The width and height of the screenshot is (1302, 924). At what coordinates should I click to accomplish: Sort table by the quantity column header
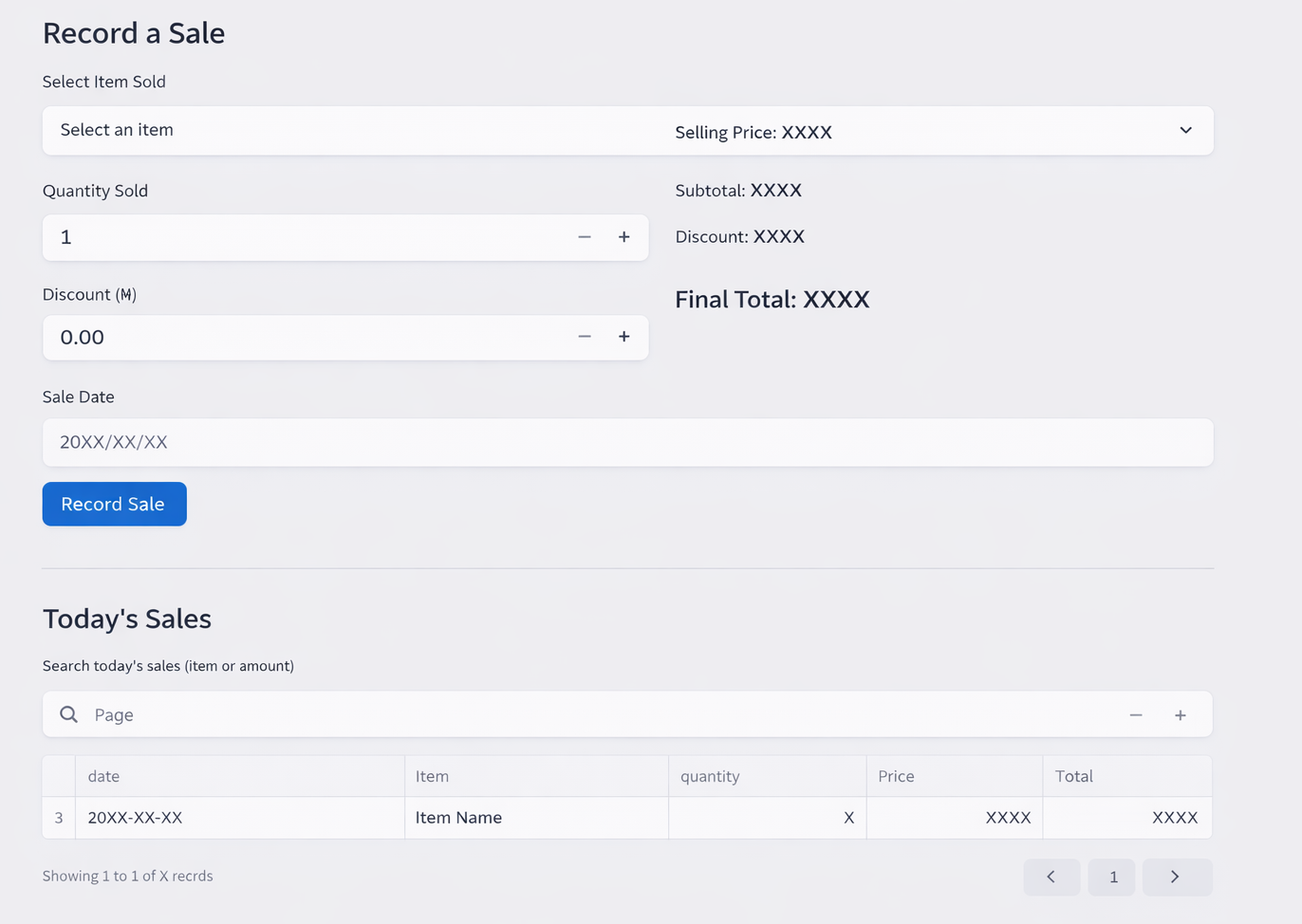(709, 776)
